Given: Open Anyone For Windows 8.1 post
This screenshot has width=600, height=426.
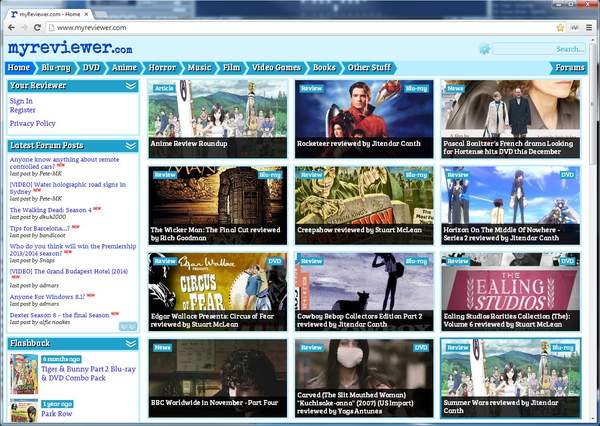Looking at the screenshot, I should coord(47,297).
